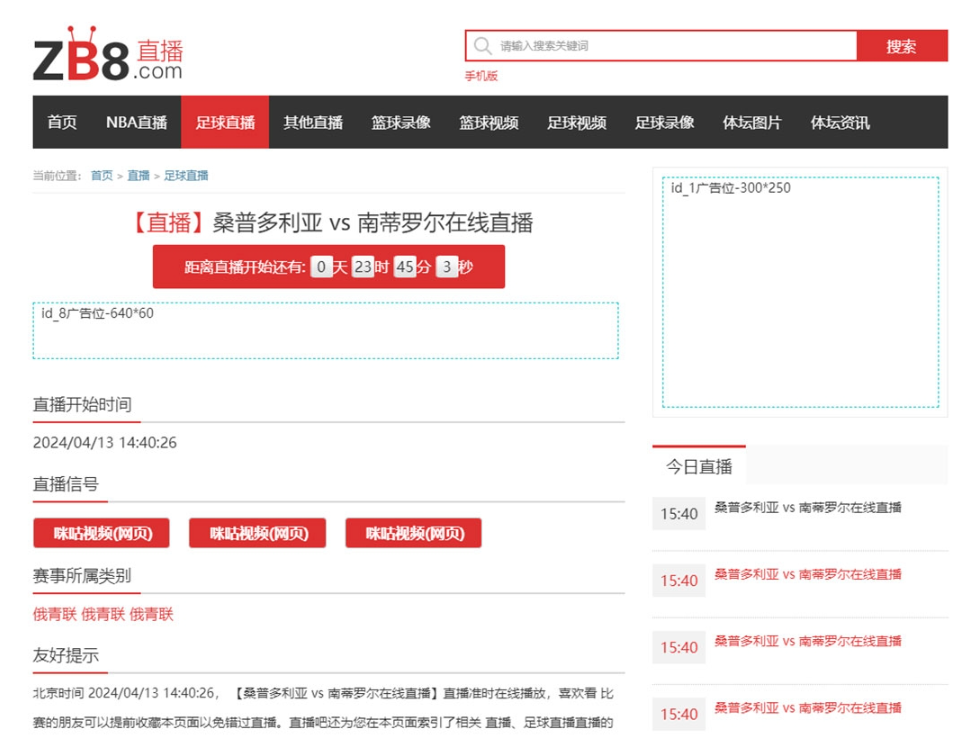Screen dimensions: 969x736
Task: Click the id_1 300*250 ad placeholder
Action: click(x=800, y=292)
